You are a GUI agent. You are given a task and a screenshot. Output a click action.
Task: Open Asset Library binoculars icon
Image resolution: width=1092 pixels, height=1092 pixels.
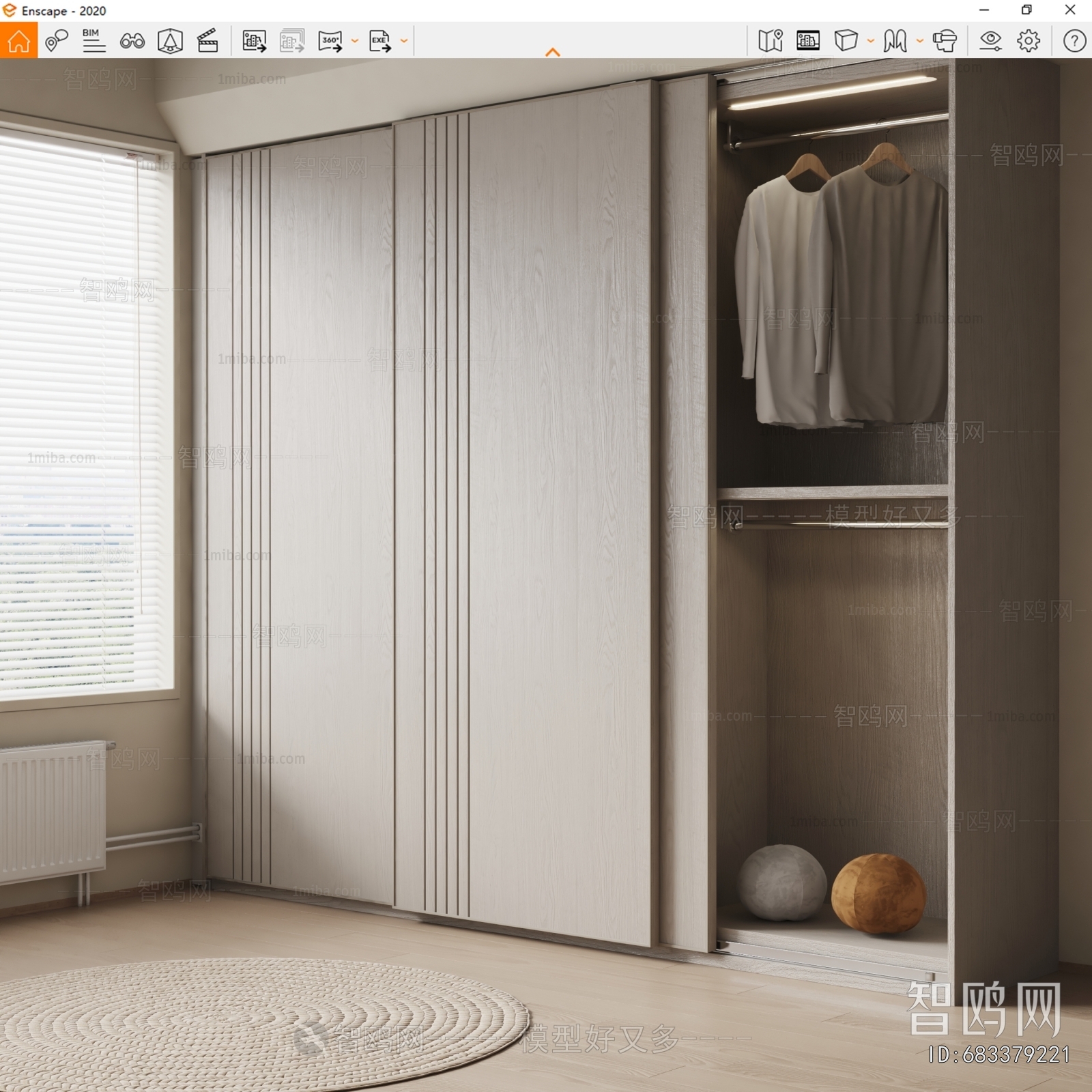pos(132,41)
